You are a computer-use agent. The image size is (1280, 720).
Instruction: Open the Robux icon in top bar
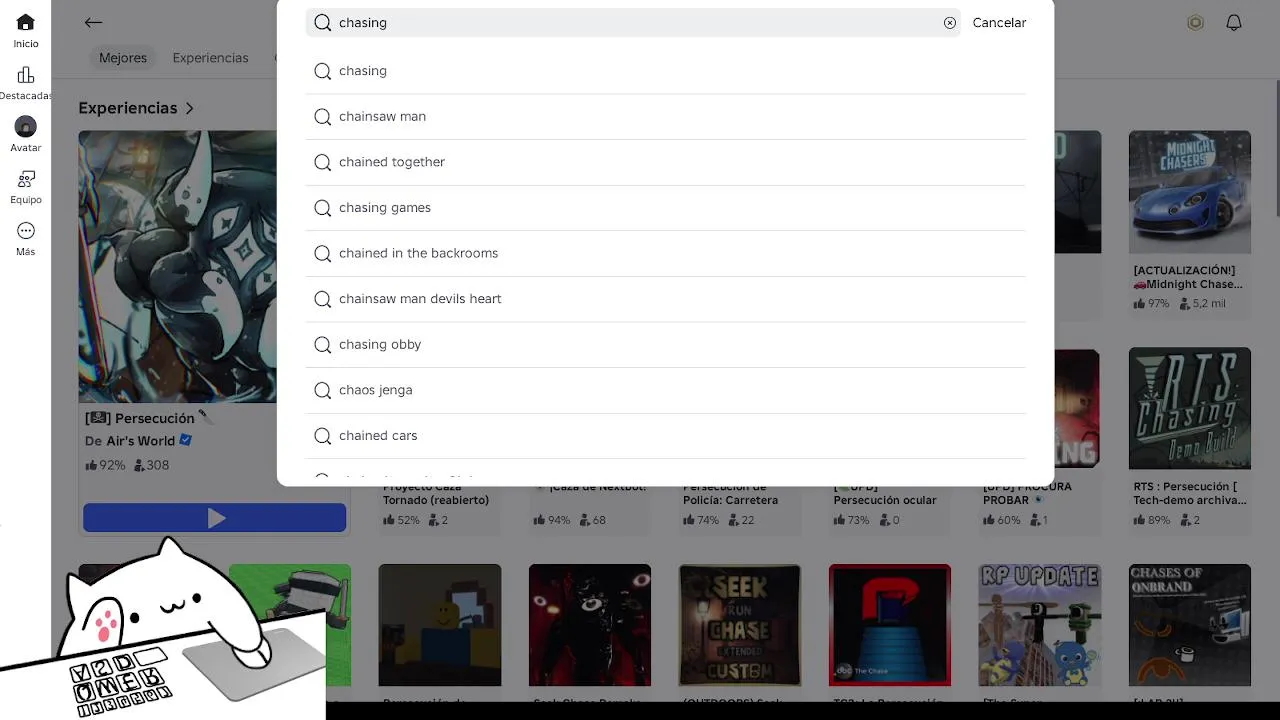coord(1195,22)
